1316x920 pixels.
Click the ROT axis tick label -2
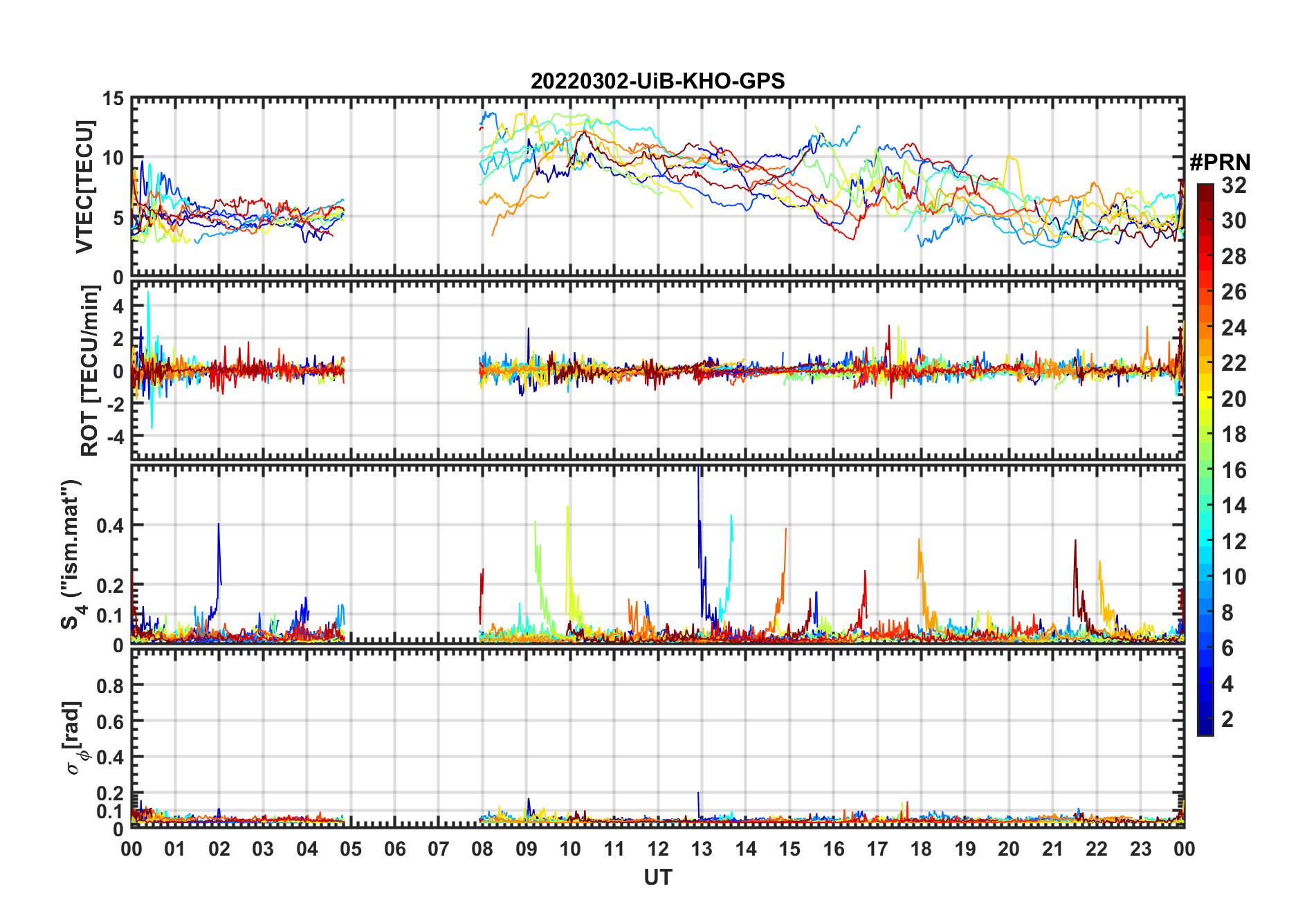point(115,404)
